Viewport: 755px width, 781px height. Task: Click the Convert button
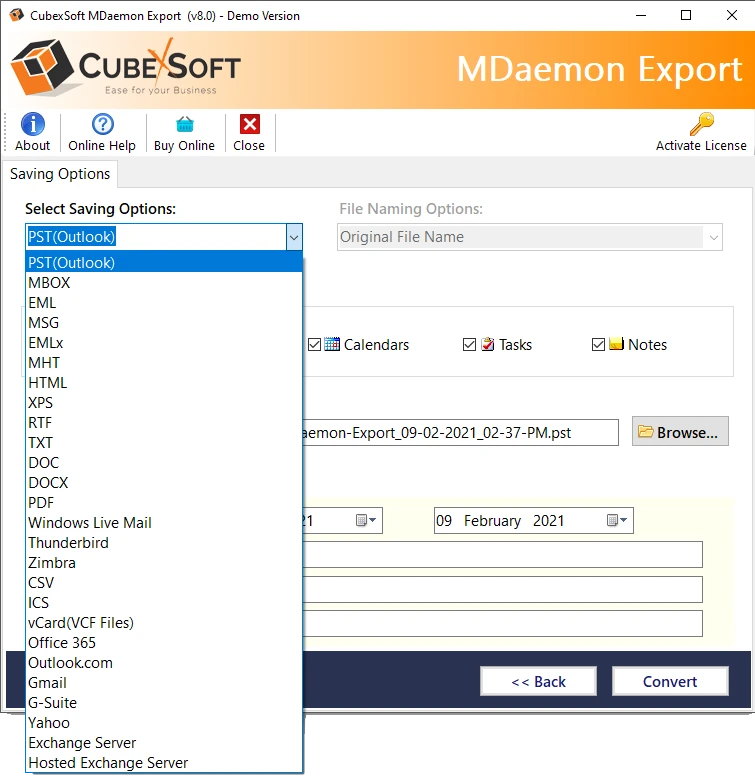point(670,681)
